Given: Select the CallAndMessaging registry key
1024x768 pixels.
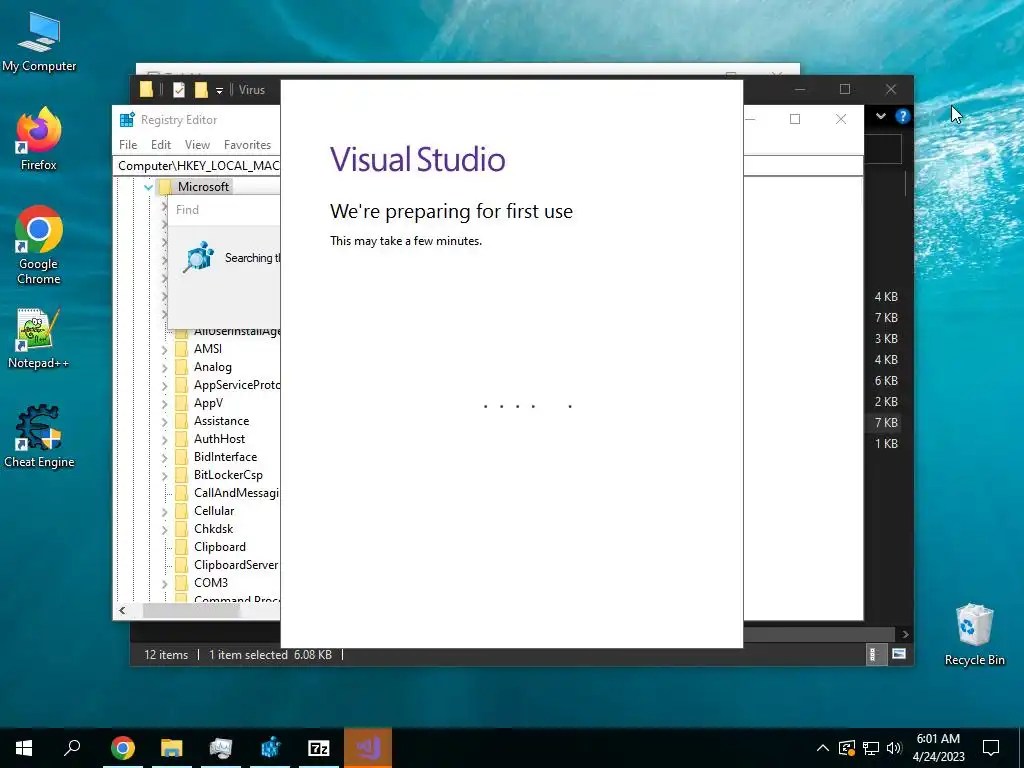Looking at the screenshot, I should coord(236,493).
